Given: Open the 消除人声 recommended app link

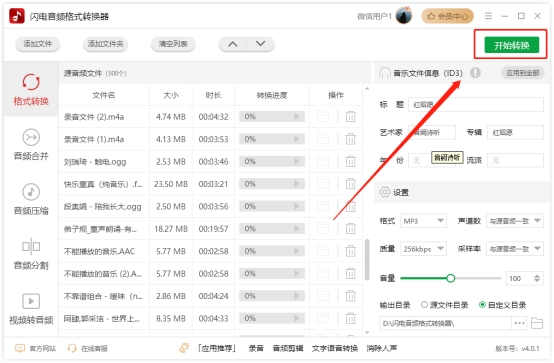Looking at the screenshot, I should point(382,349).
